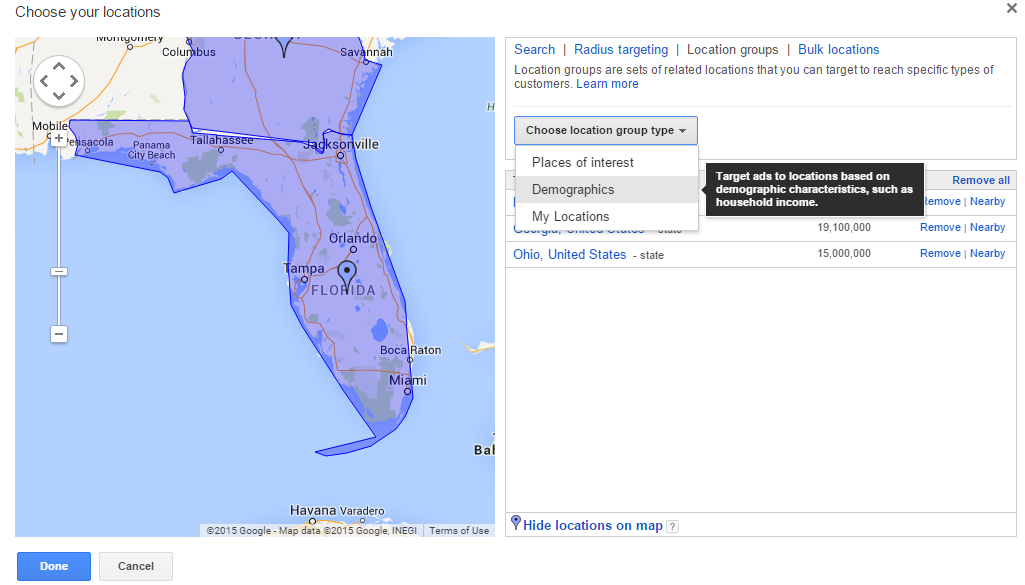
Task: Select the Location groups tab
Action: point(732,50)
